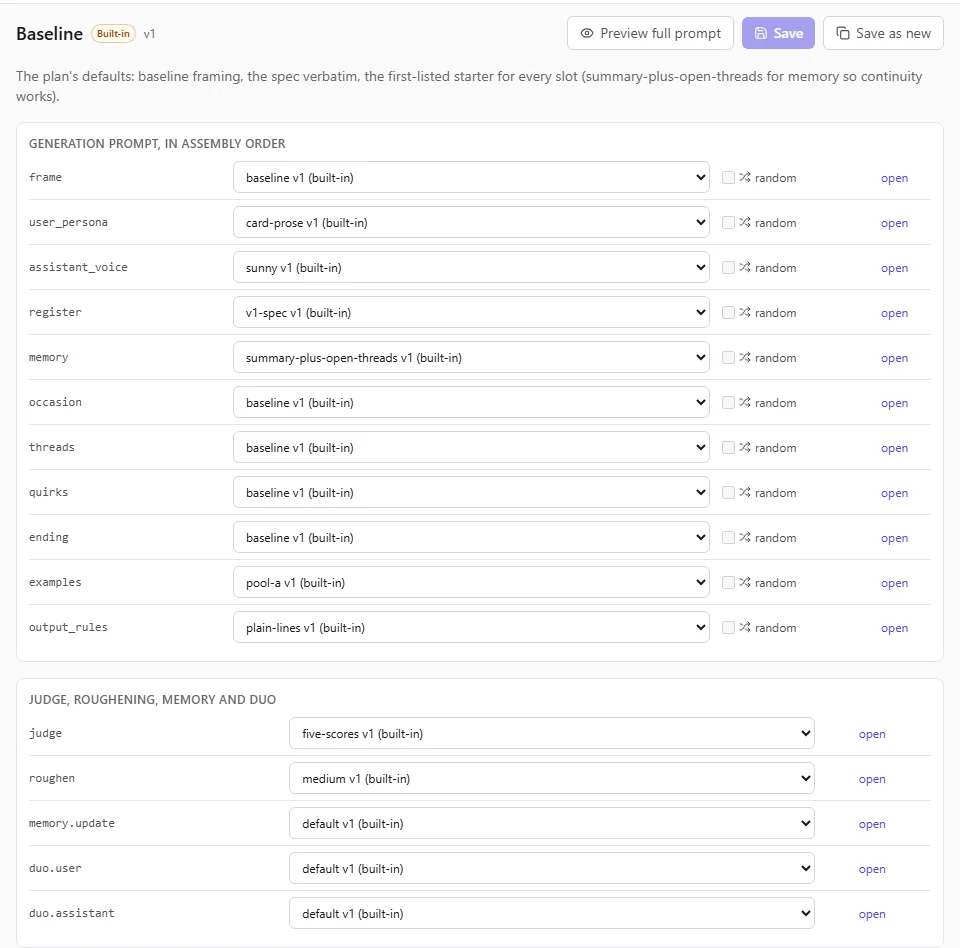
Task: Click the shuffle icon in user_persona row
Action: pyautogui.click(x=744, y=222)
